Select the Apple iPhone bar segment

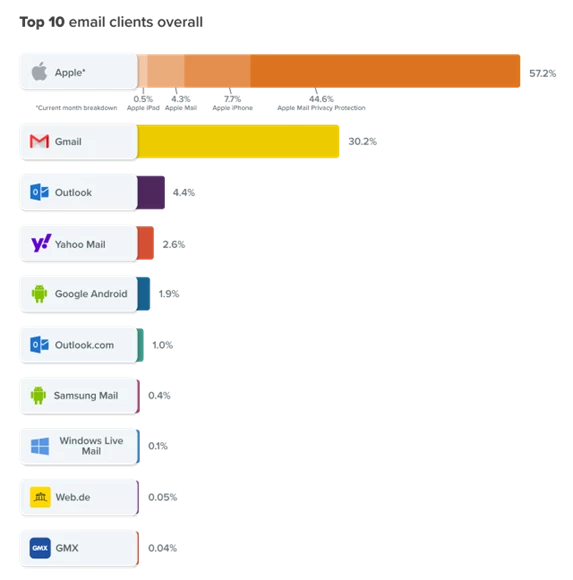tap(218, 71)
